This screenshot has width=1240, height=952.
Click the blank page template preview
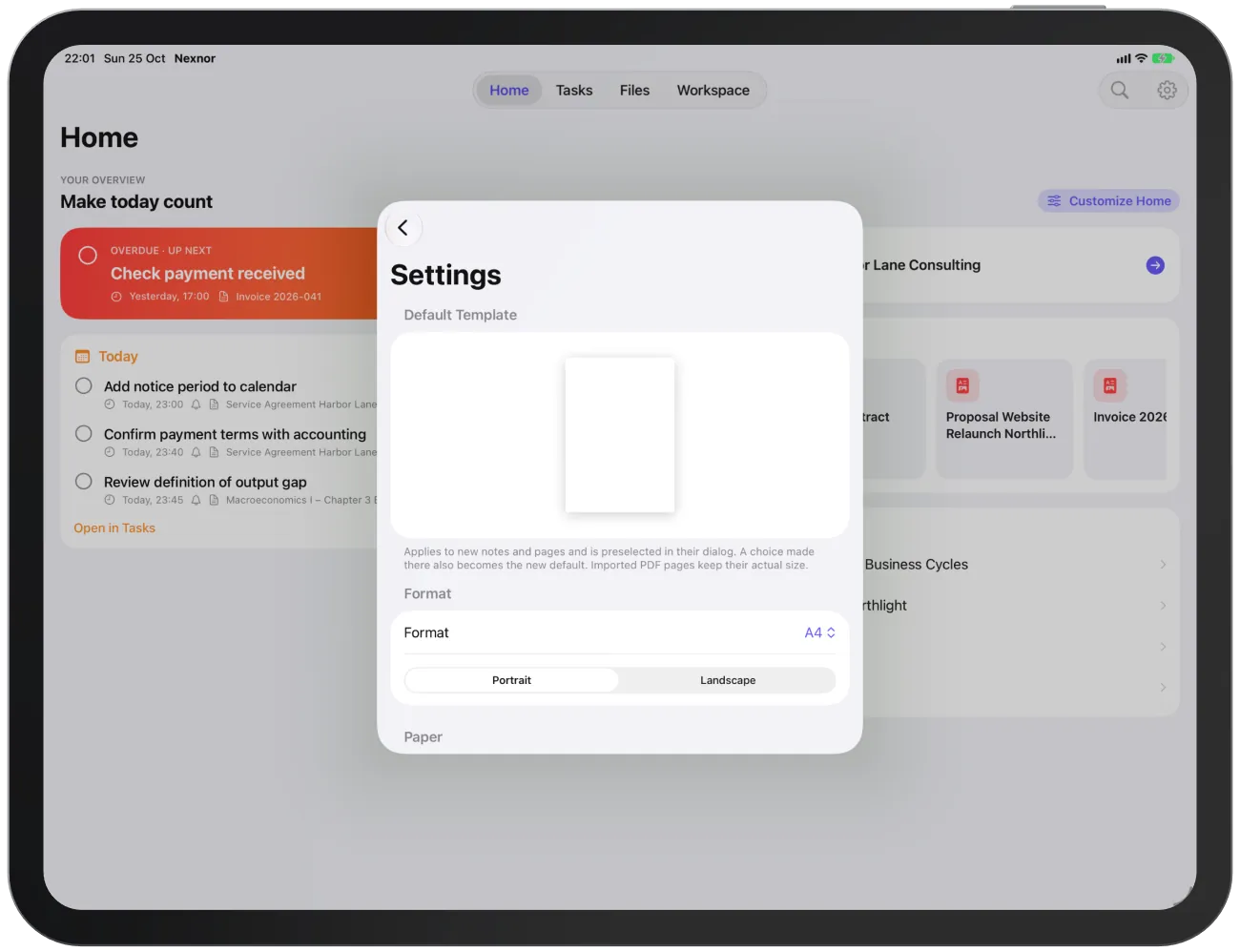click(620, 435)
